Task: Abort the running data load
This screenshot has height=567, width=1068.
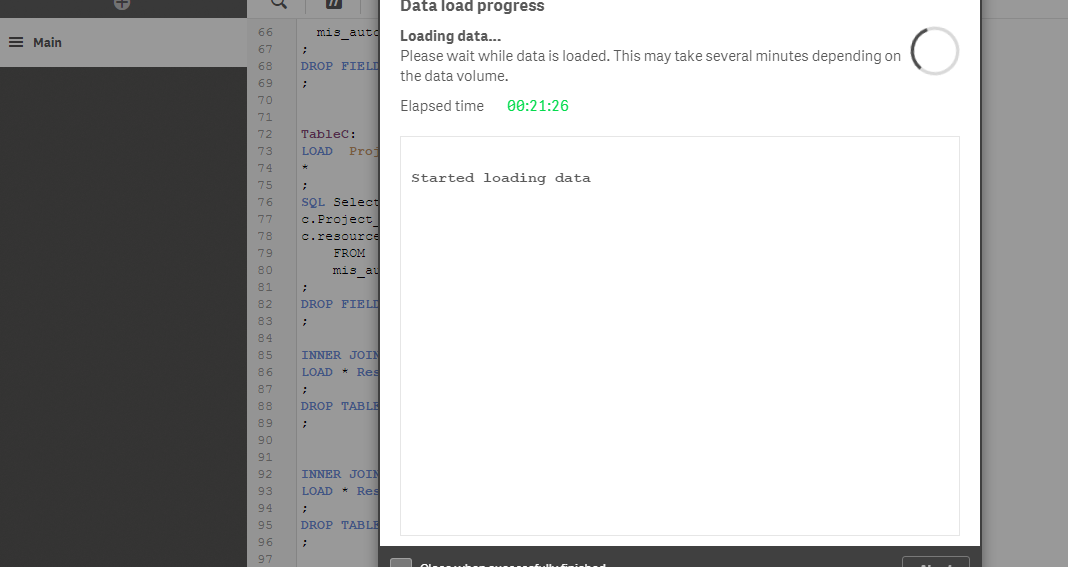Action: click(936, 562)
